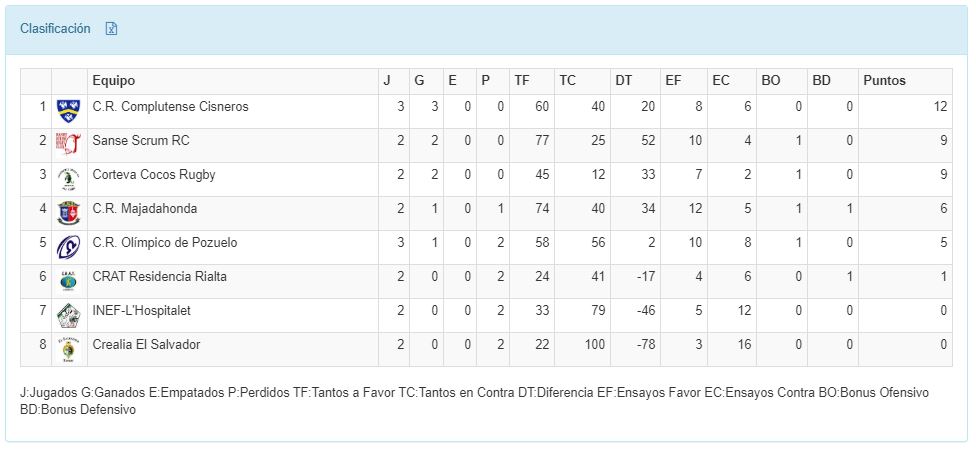
Task: Click the Clasificación panel heading
Action: pyautogui.click(x=55, y=29)
